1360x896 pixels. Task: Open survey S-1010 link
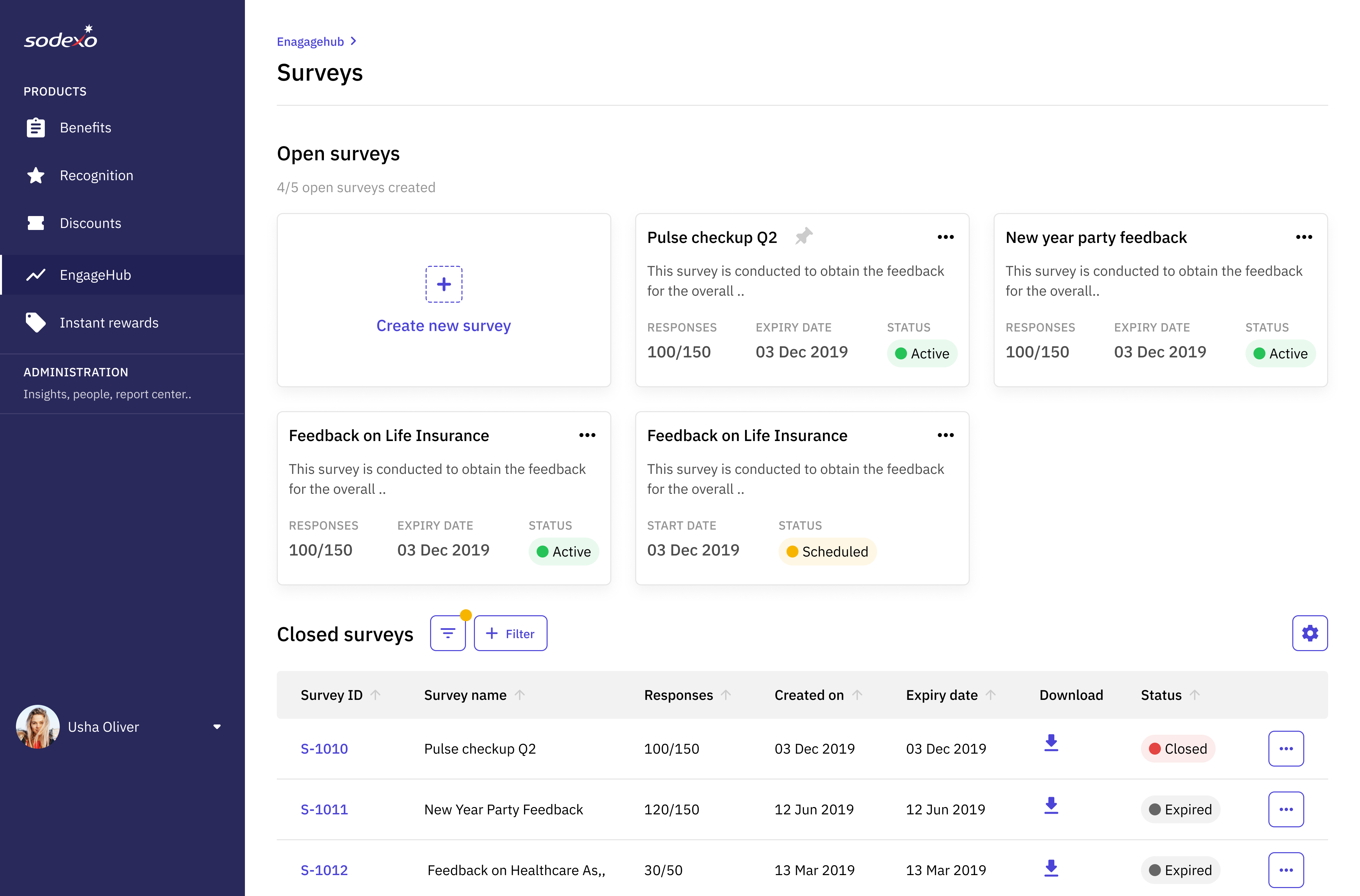tap(324, 749)
